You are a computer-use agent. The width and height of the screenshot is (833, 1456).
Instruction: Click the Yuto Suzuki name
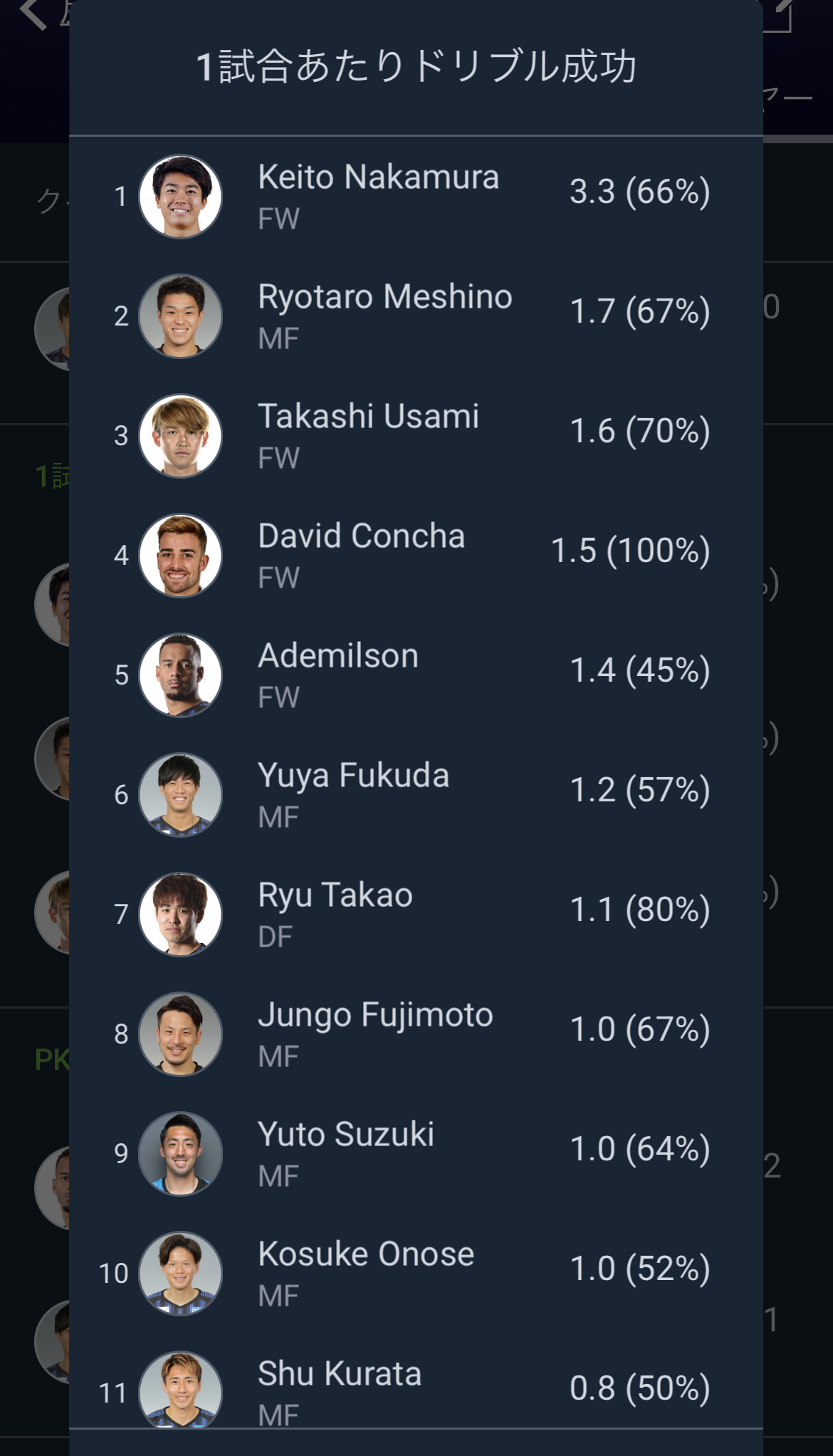click(x=346, y=1134)
